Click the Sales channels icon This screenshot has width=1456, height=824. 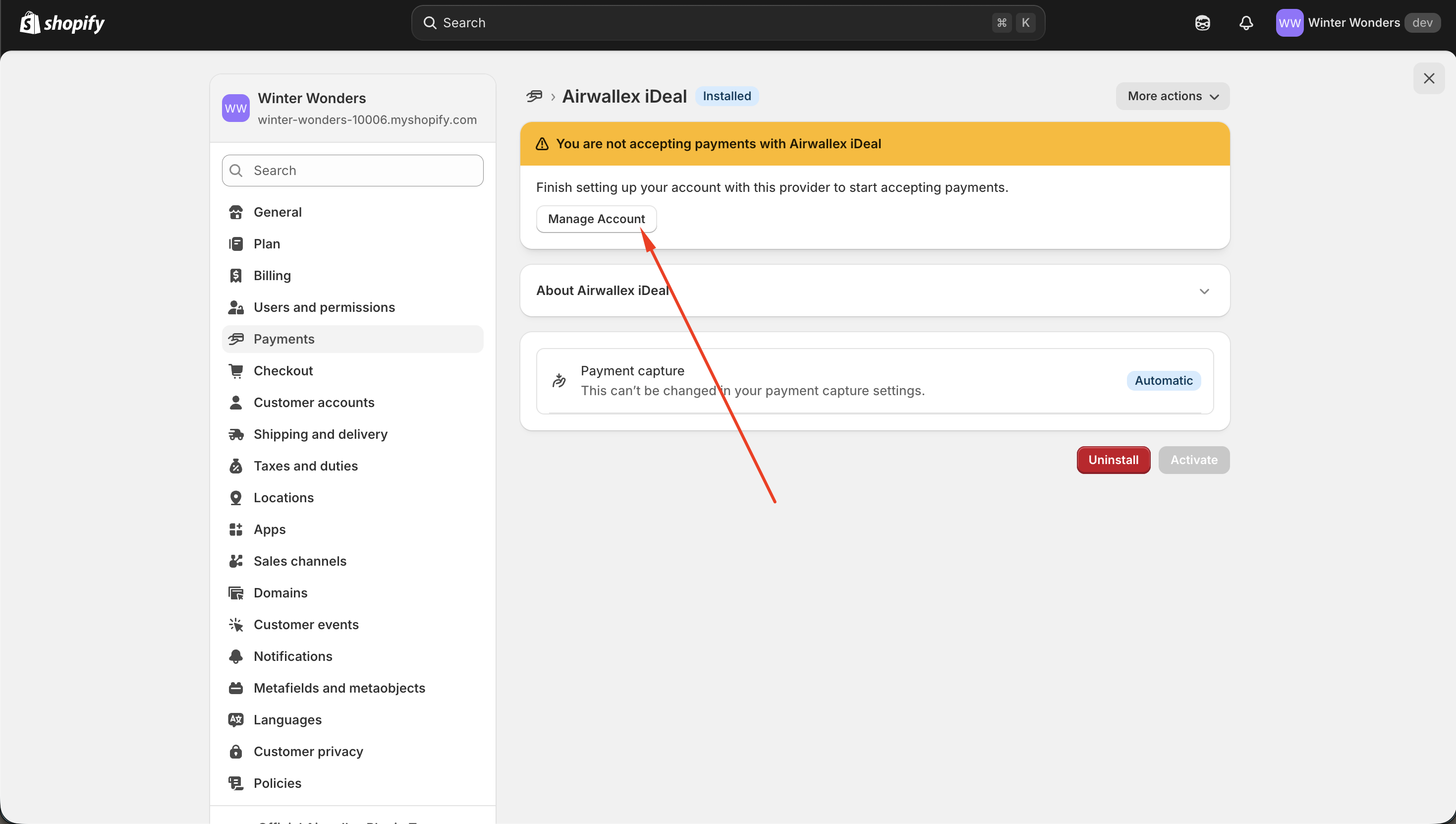pyautogui.click(x=236, y=561)
